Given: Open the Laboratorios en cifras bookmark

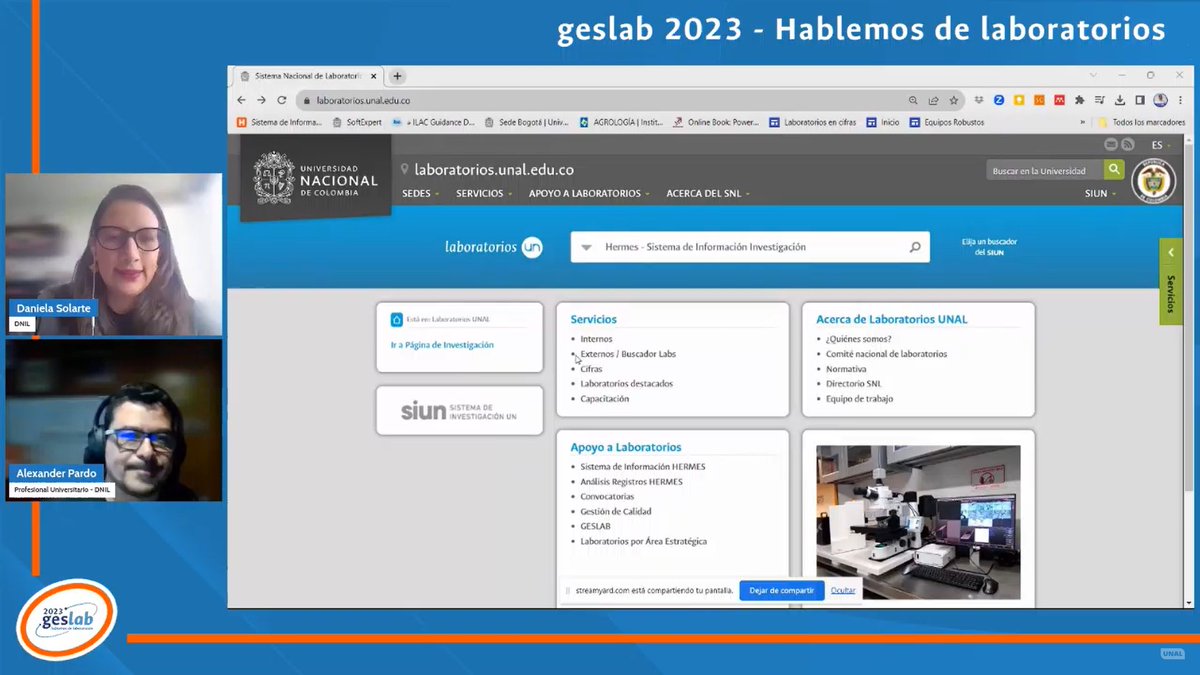Looking at the screenshot, I should tap(813, 122).
